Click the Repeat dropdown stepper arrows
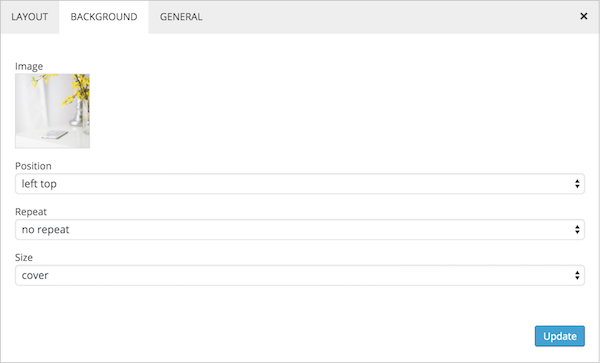This screenshot has width=600, height=363. pyautogui.click(x=577, y=230)
